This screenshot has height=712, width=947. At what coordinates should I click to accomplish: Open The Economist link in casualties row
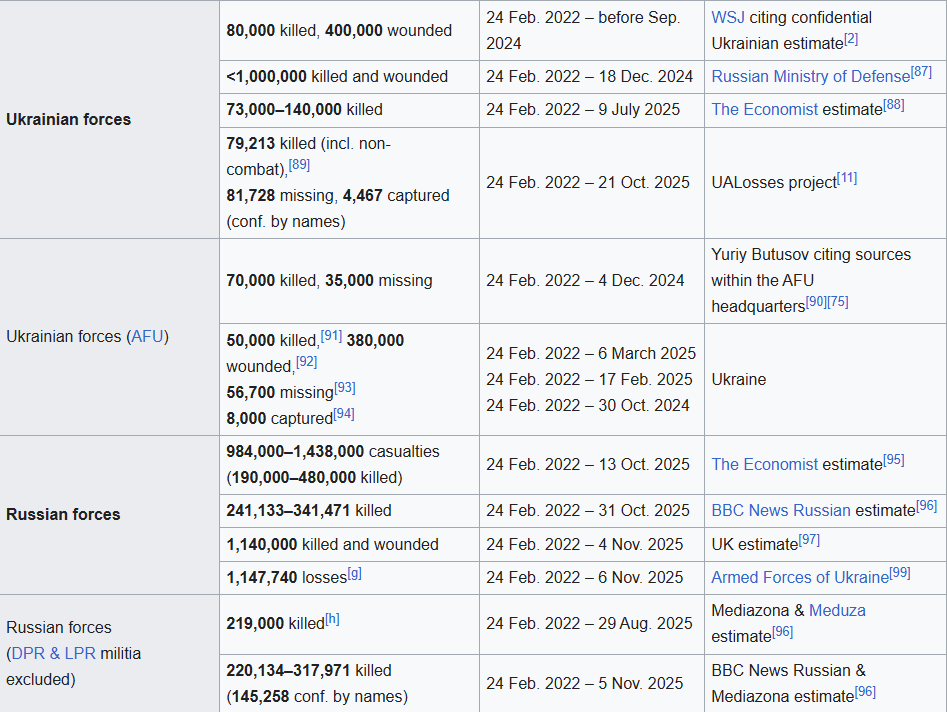coord(764,464)
